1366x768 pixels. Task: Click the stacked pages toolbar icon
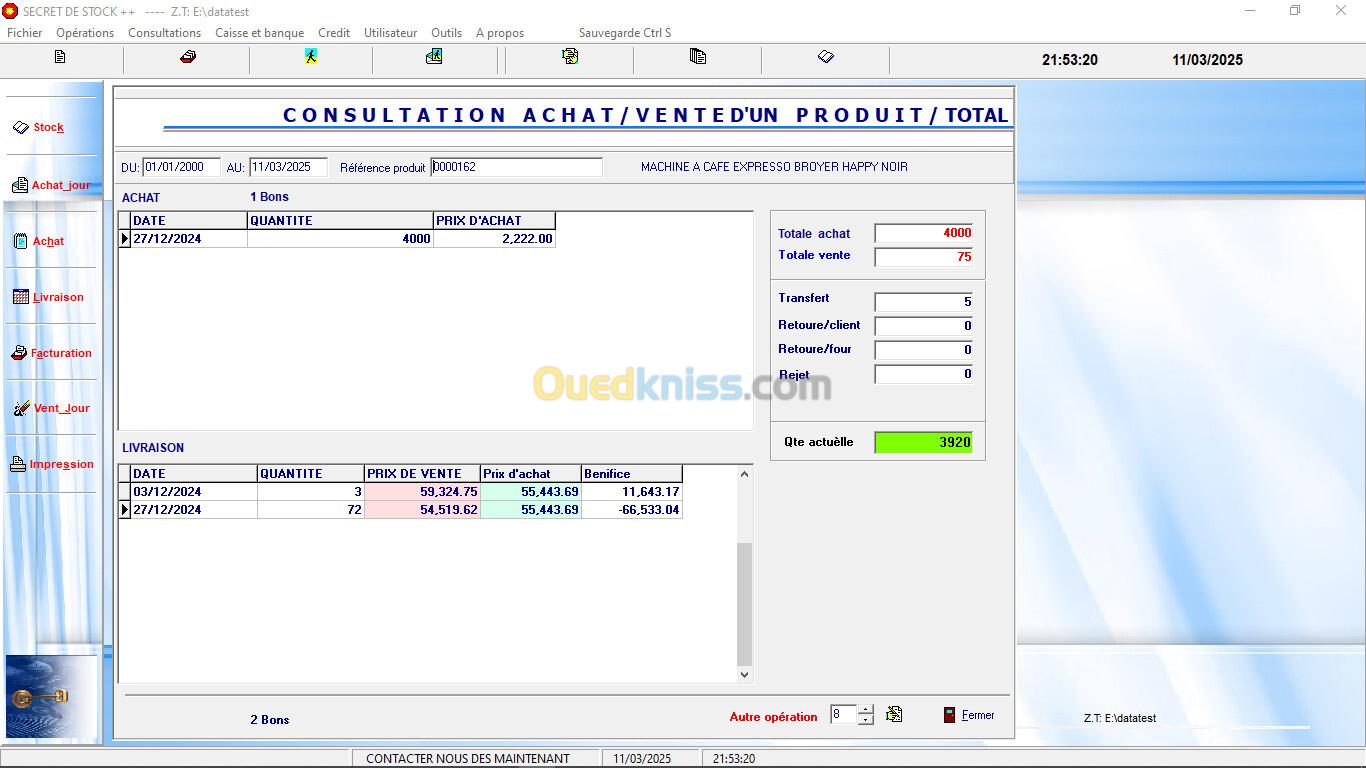[698, 57]
